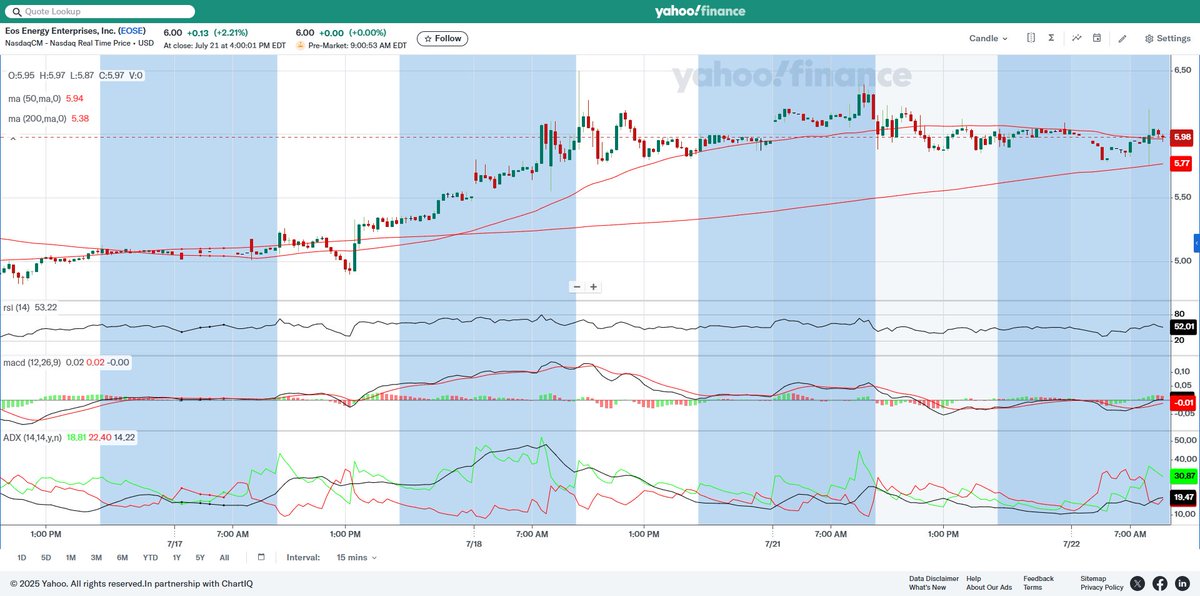Visit Yahoo Finance Facebook page
1200x596 pixels.
point(1160,583)
